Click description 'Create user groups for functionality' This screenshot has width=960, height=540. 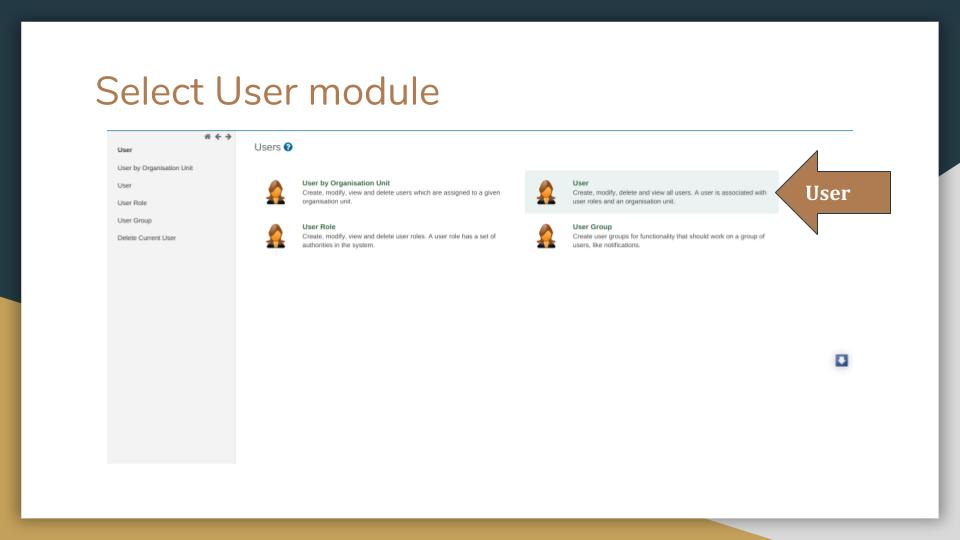669,241
